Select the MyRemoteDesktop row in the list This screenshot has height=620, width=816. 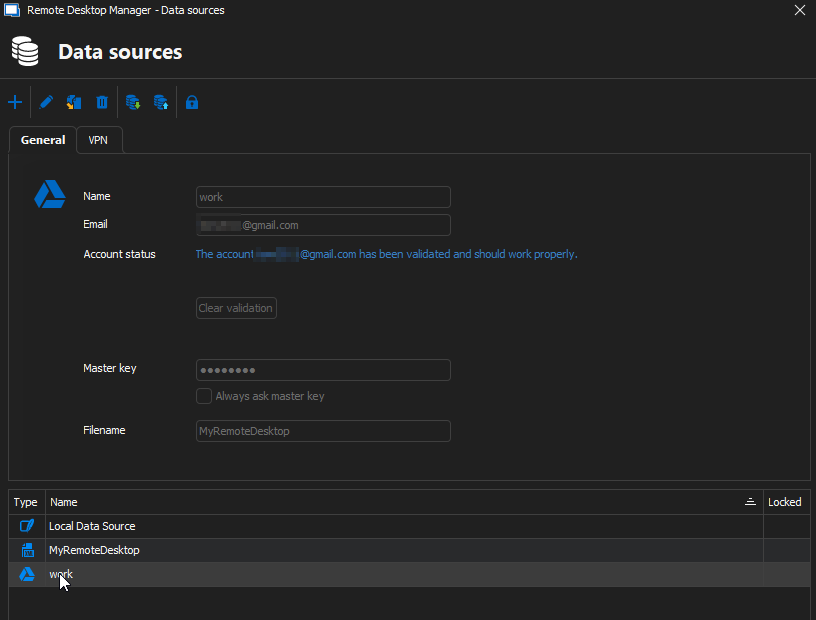click(x=409, y=550)
